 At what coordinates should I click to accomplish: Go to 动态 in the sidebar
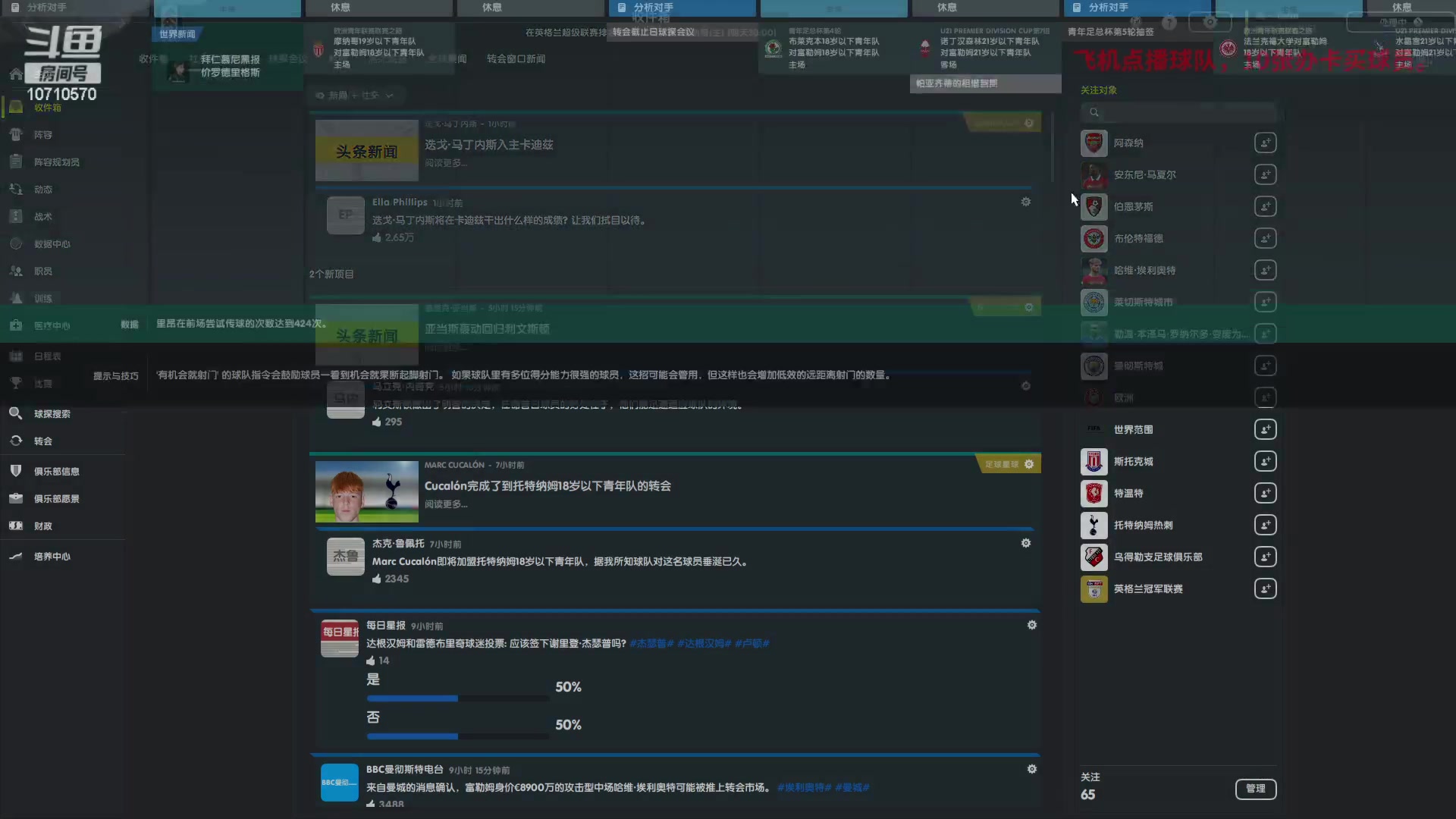coord(42,190)
